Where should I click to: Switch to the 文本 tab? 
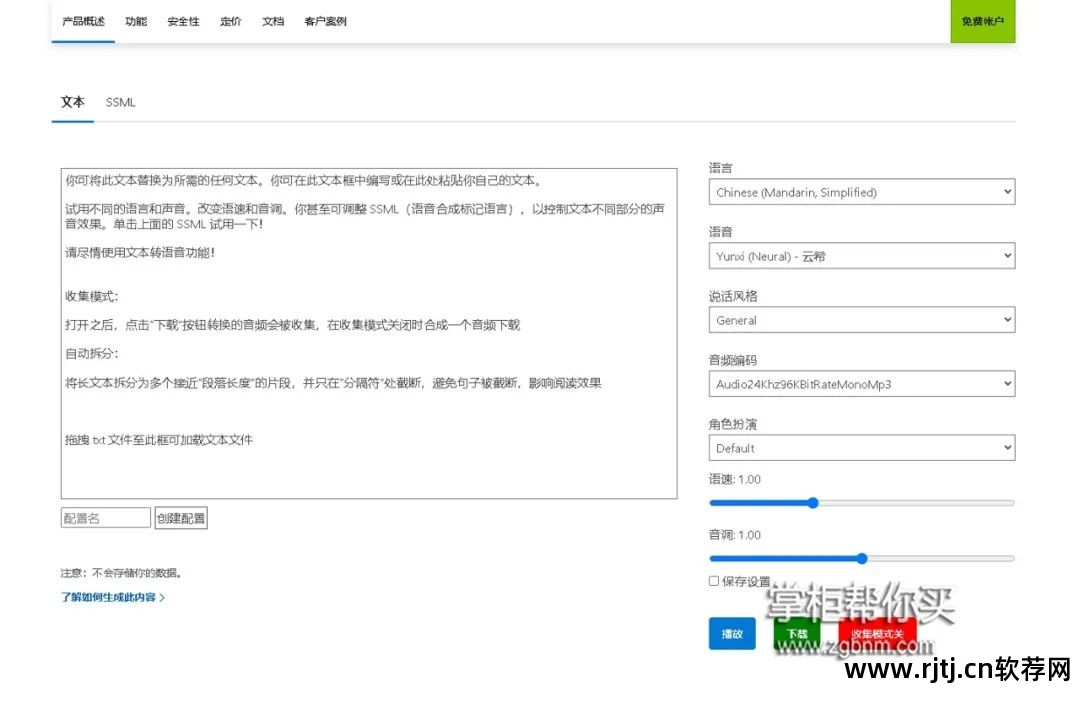tap(72, 102)
